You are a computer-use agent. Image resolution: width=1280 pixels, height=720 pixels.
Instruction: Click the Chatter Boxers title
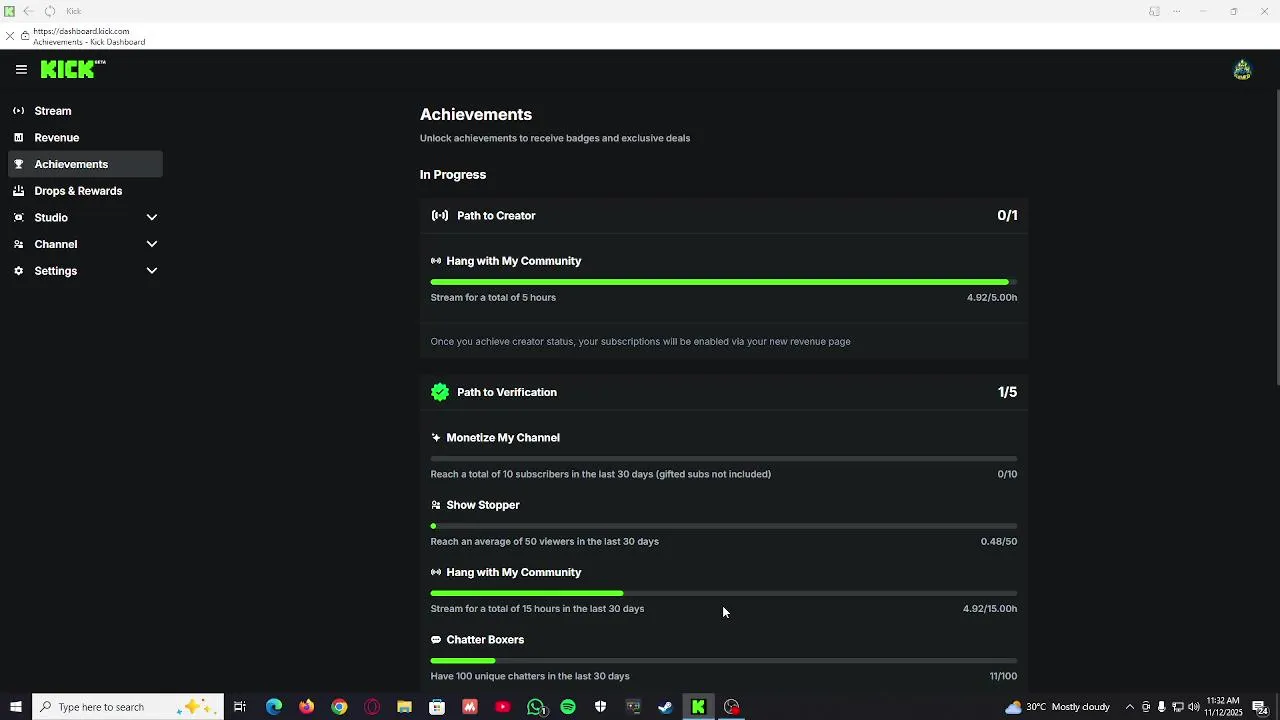coord(485,640)
